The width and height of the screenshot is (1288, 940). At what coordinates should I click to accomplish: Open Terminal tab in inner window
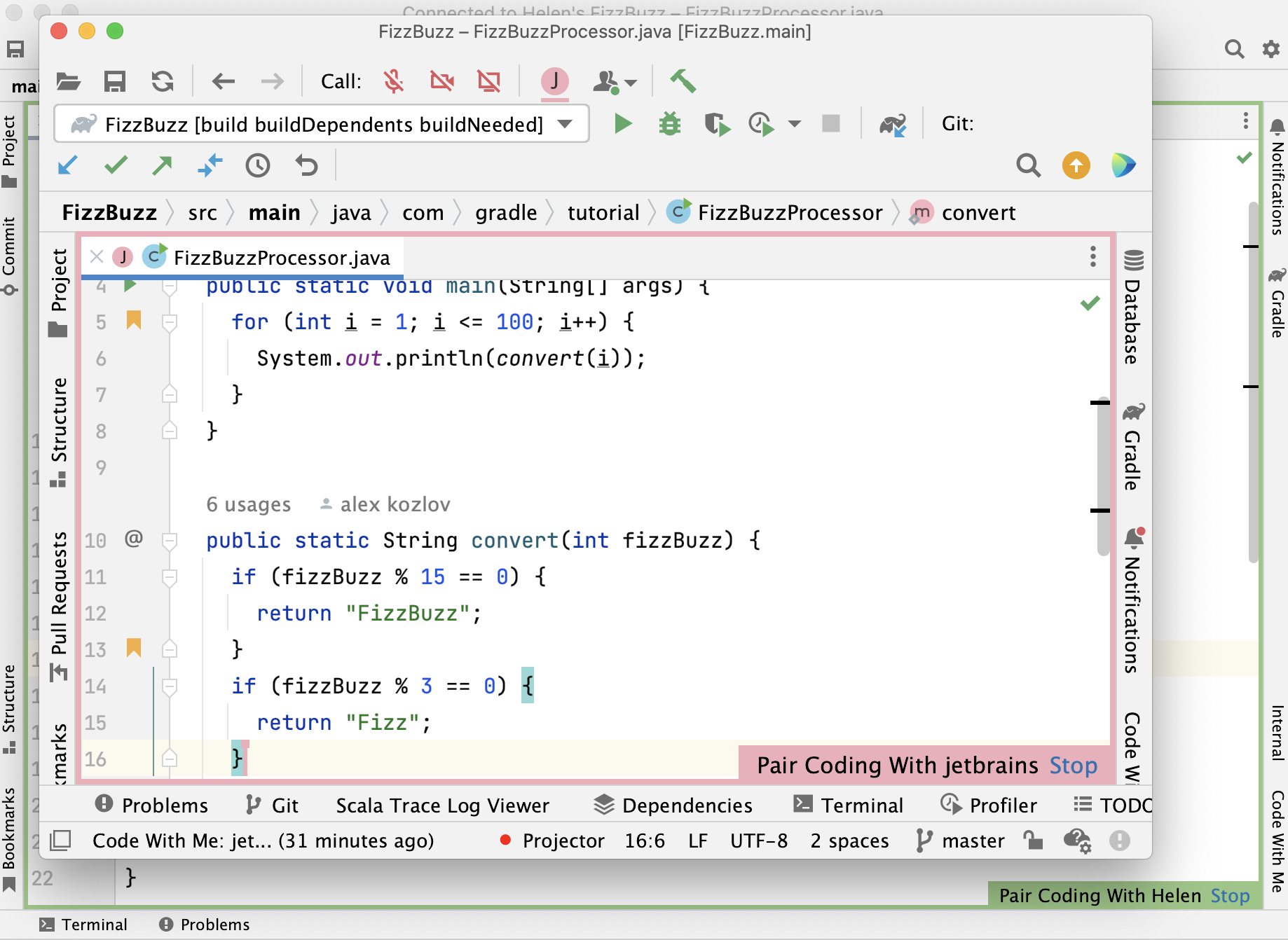pos(848,805)
